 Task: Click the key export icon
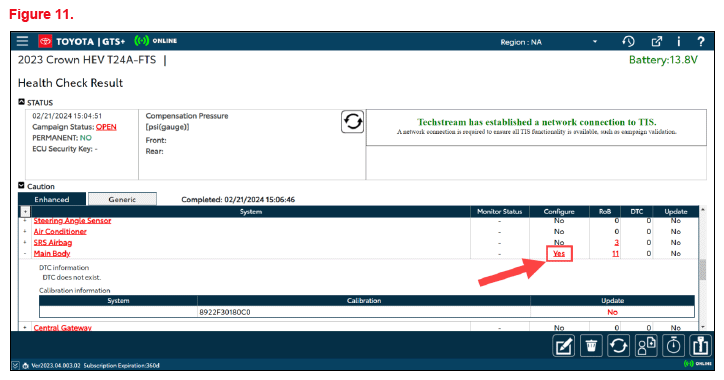(700, 345)
